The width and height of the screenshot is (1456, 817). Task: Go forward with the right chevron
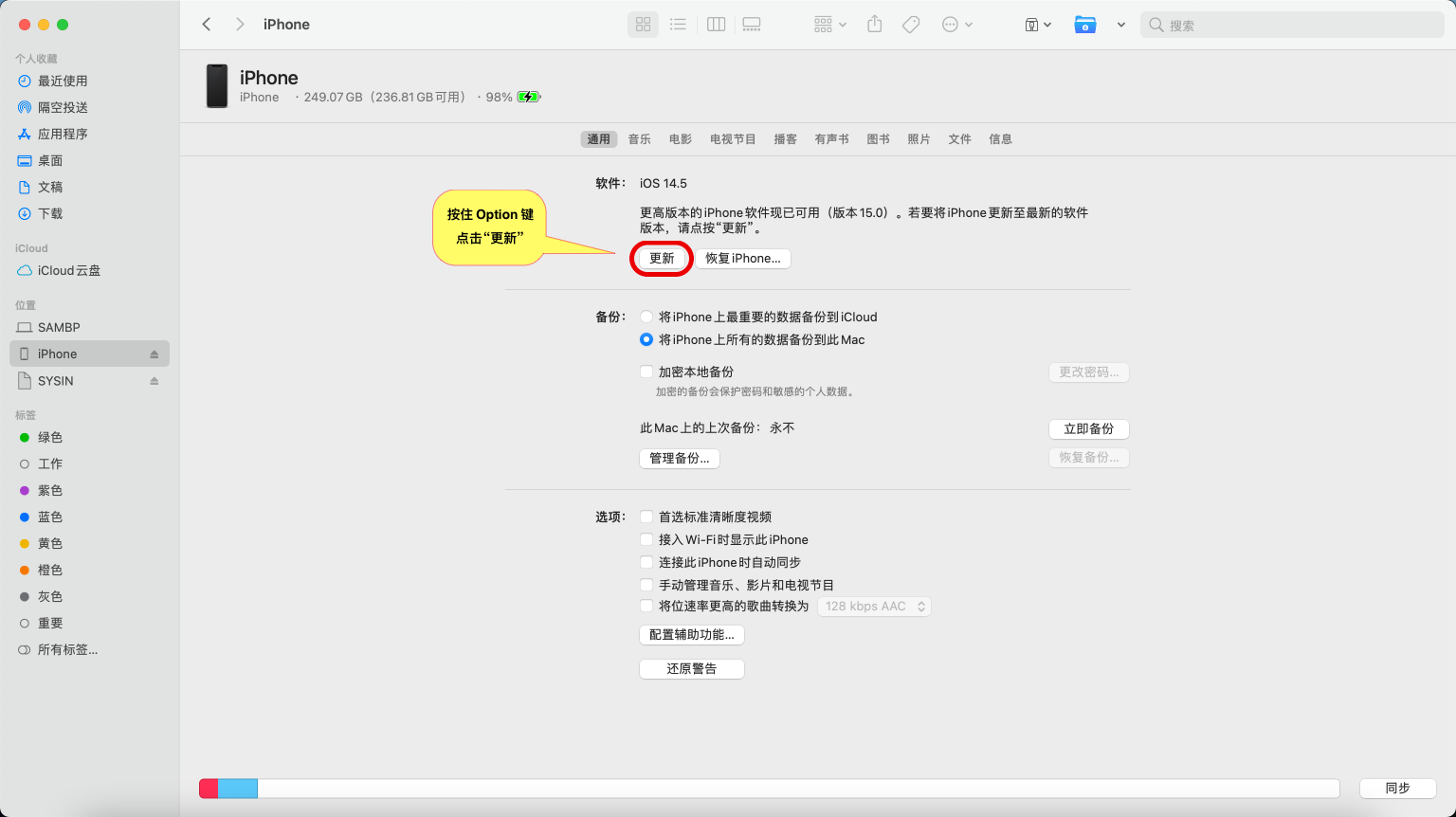click(x=240, y=25)
